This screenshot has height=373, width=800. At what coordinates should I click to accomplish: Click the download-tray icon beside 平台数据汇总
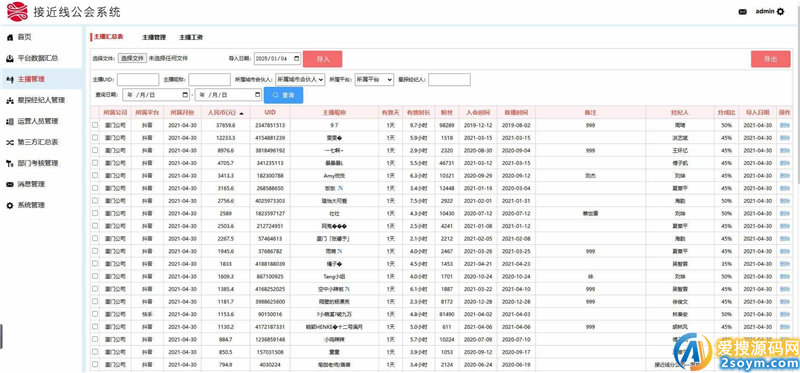(9, 58)
